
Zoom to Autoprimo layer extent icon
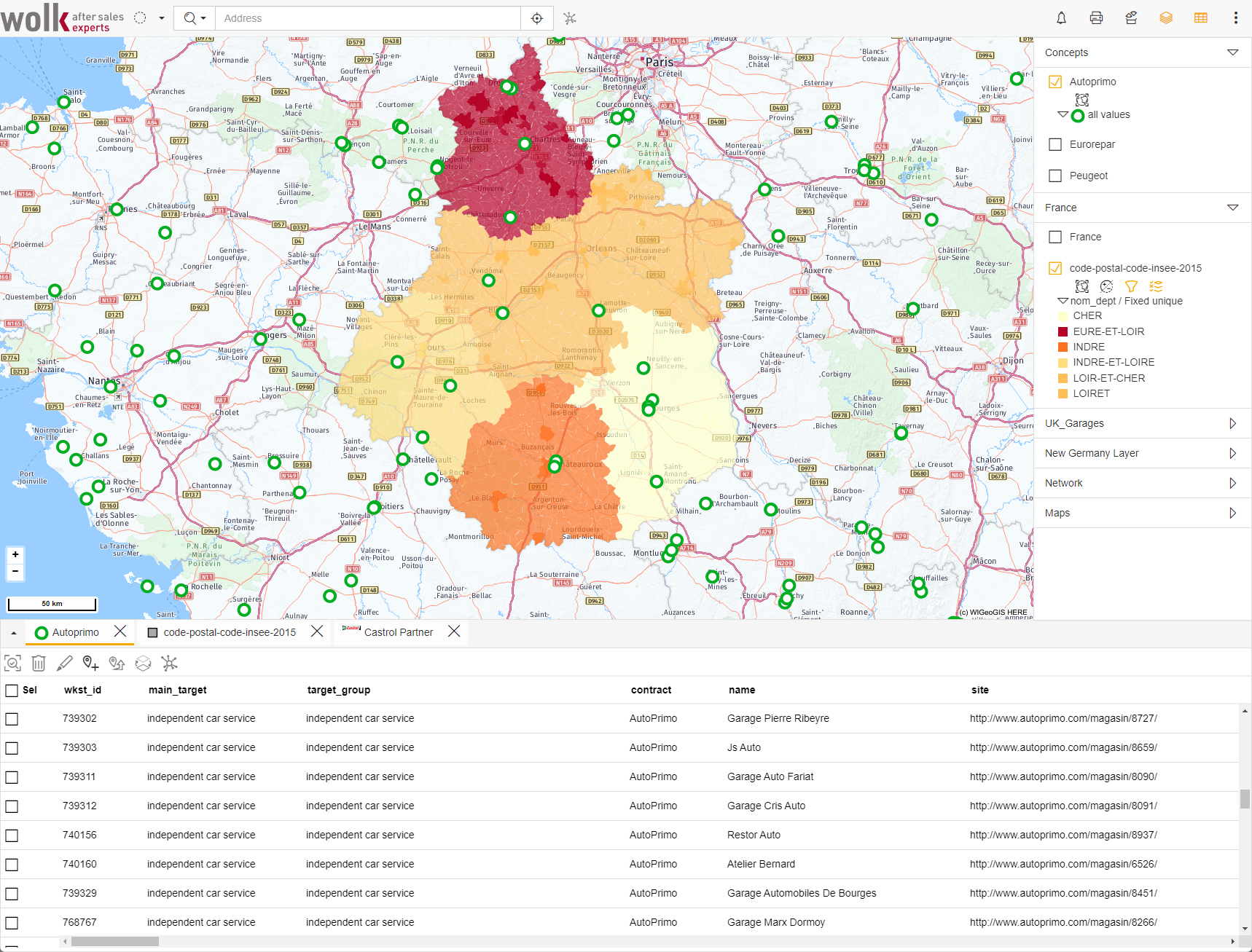point(1082,99)
